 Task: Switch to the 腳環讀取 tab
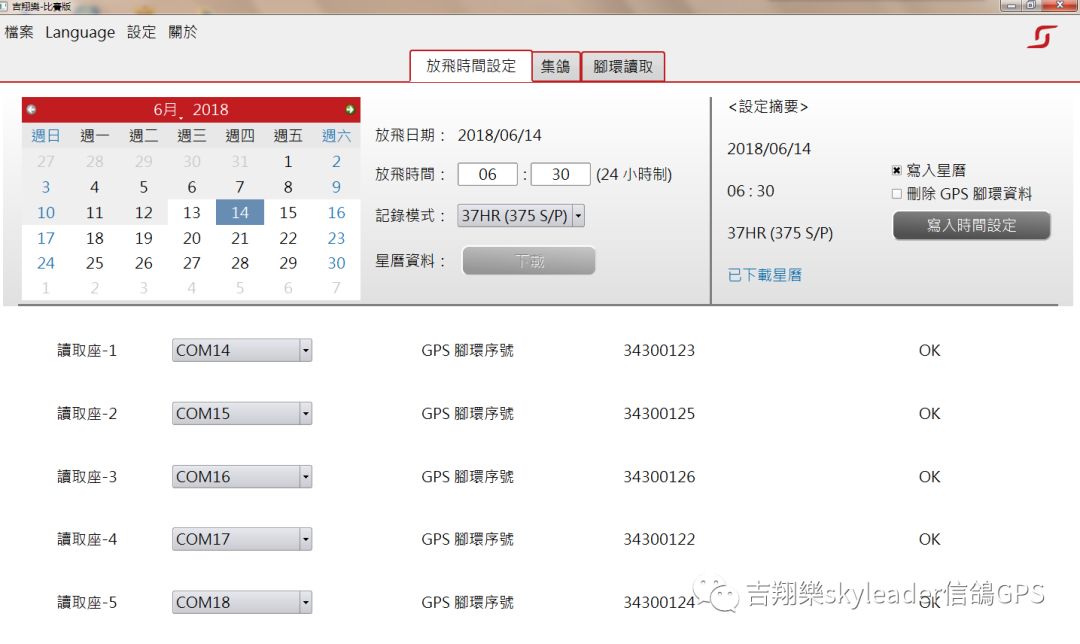622,67
